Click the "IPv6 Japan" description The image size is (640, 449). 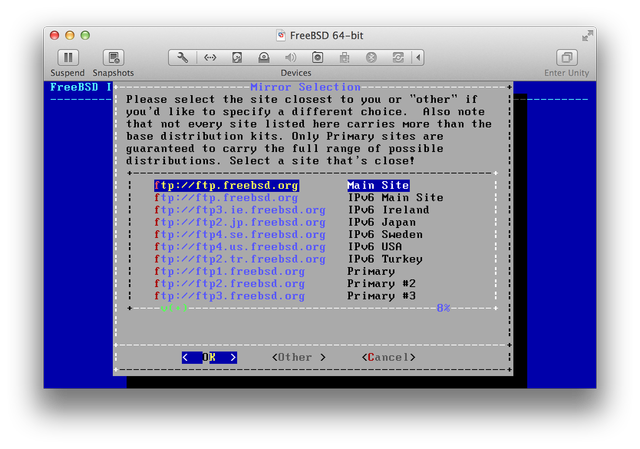click(381, 222)
